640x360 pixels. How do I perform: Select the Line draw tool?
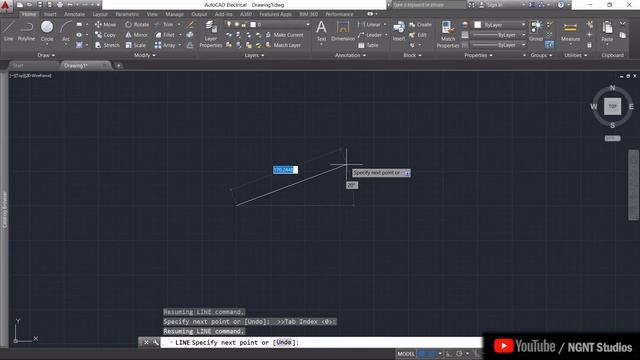(x=8, y=31)
